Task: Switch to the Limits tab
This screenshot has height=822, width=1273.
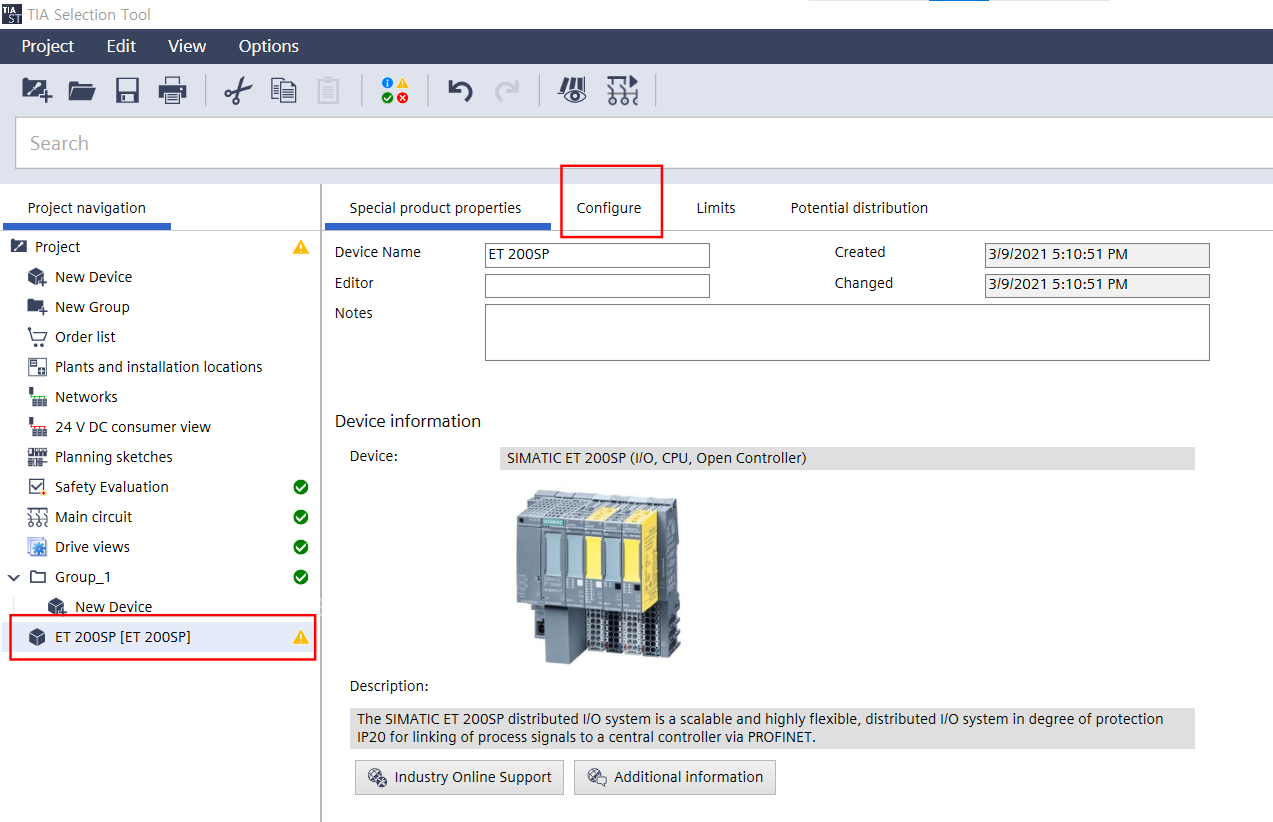Action: click(716, 208)
